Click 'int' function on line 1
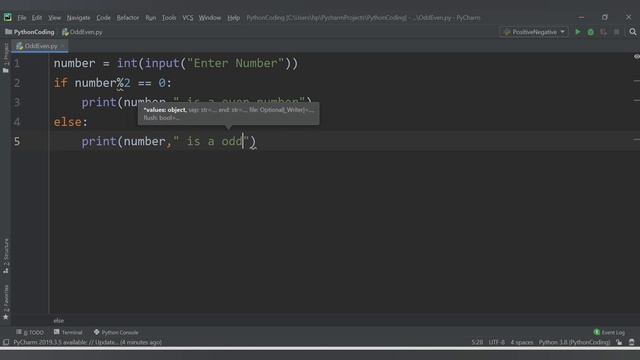 (127, 63)
